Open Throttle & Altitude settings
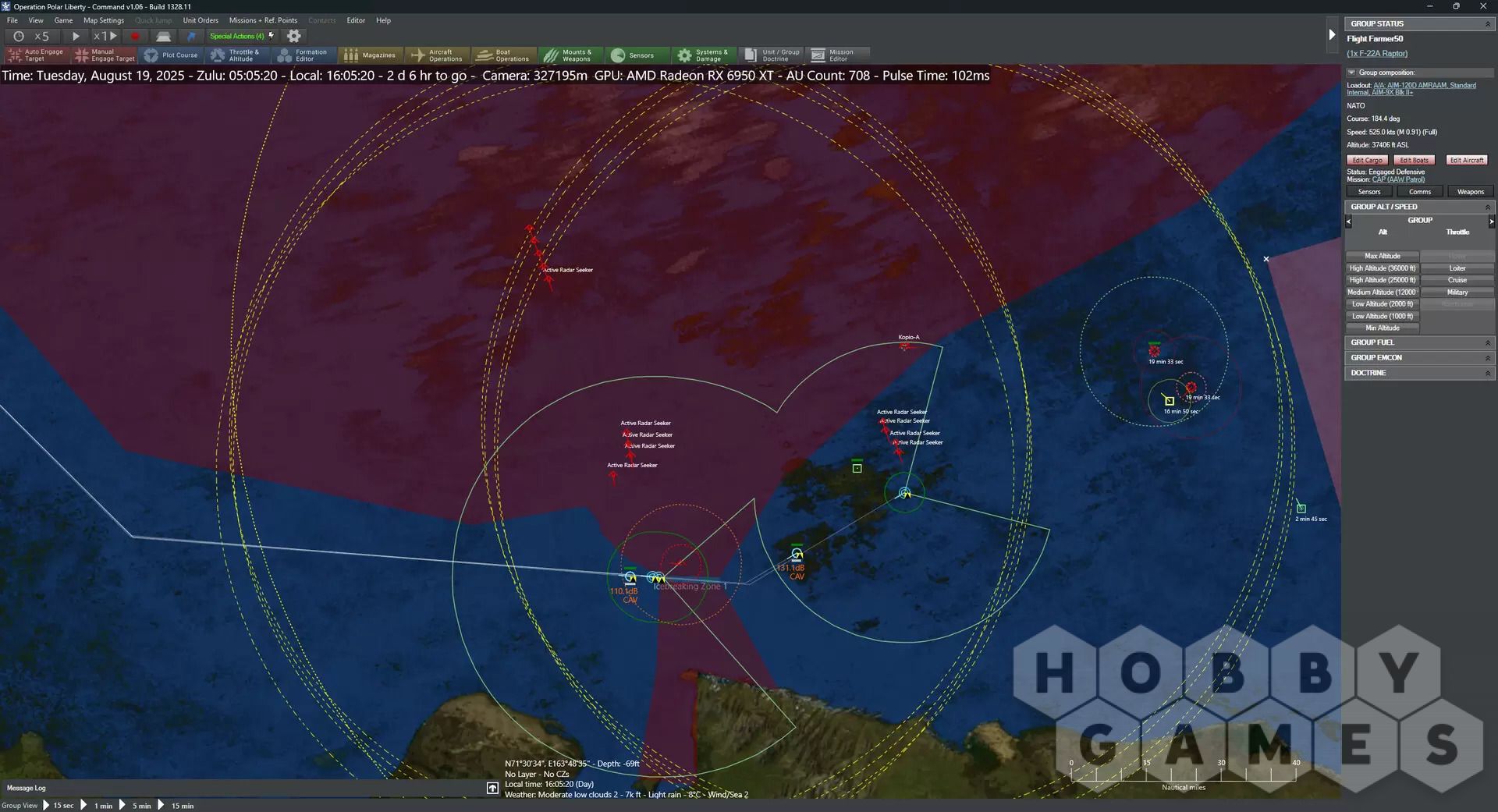Image resolution: width=1498 pixels, height=812 pixels. pyautogui.click(x=238, y=55)
